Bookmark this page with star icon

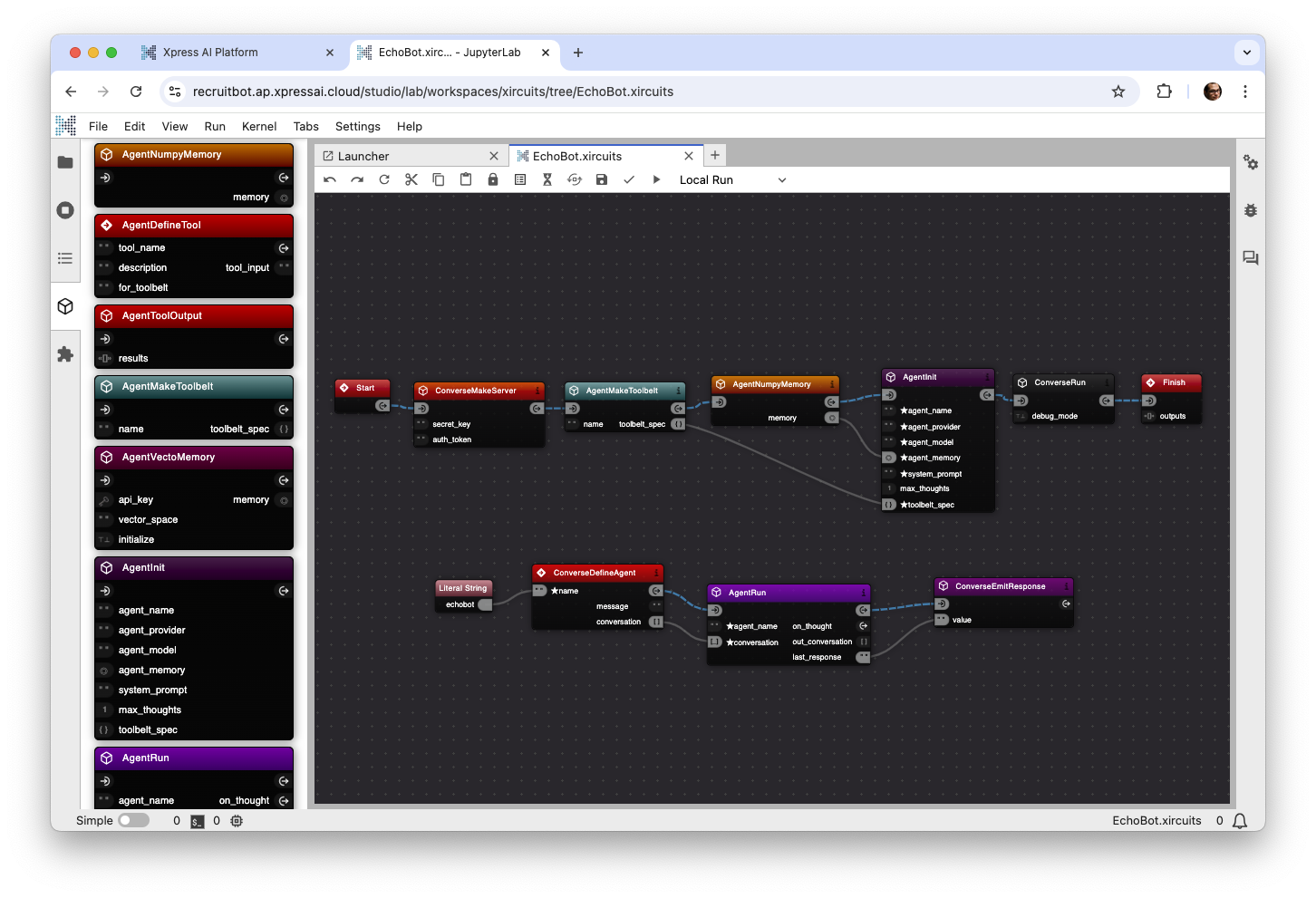(1118, 92)
